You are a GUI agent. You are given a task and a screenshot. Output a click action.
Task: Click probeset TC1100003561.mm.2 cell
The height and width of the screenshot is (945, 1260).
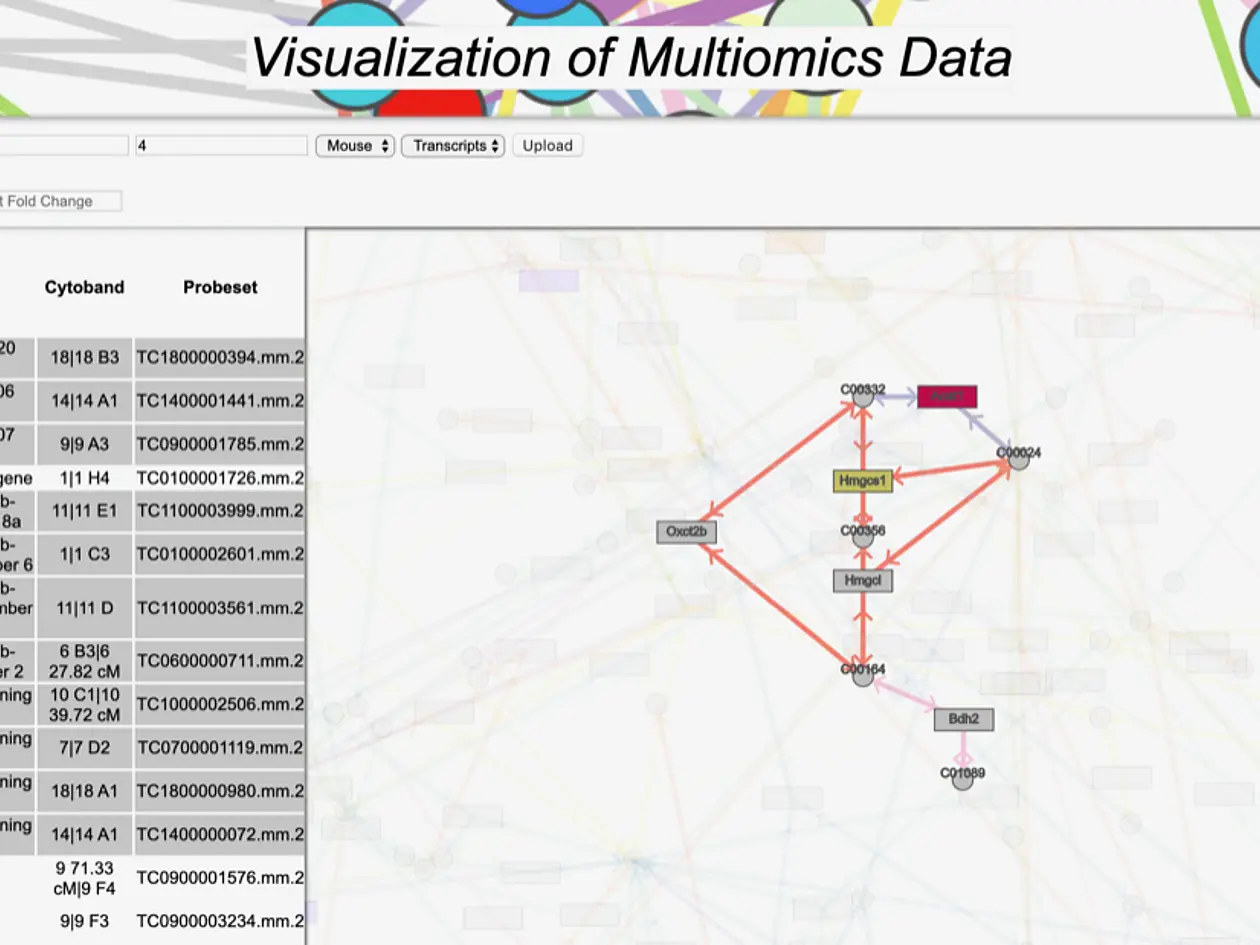pos(220,608)
